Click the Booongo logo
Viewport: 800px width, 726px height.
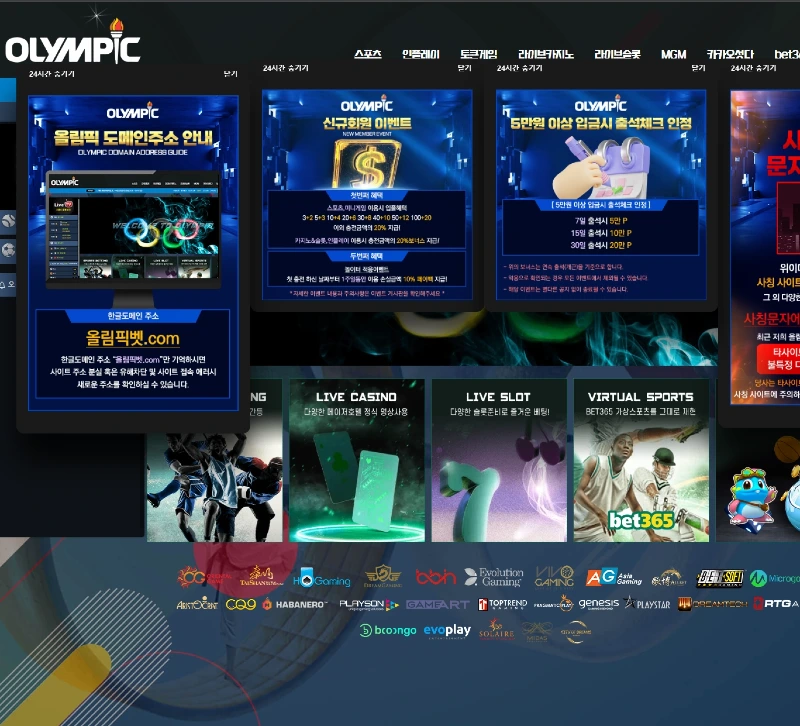click(388, 631)
